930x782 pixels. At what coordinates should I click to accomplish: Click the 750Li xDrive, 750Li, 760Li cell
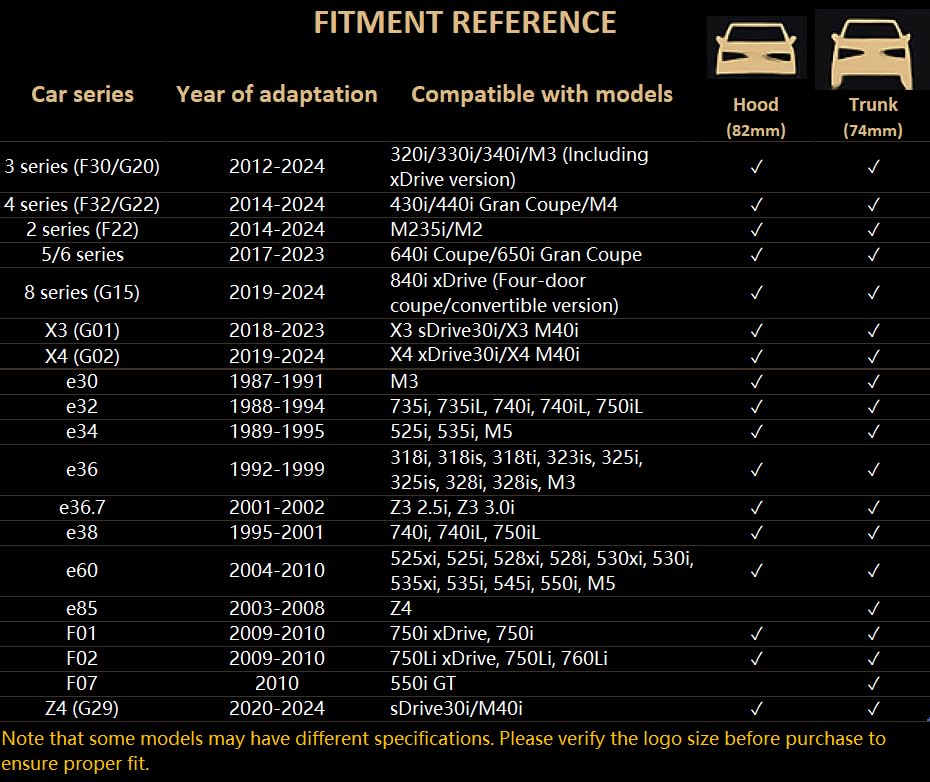(x=499, y=658)
